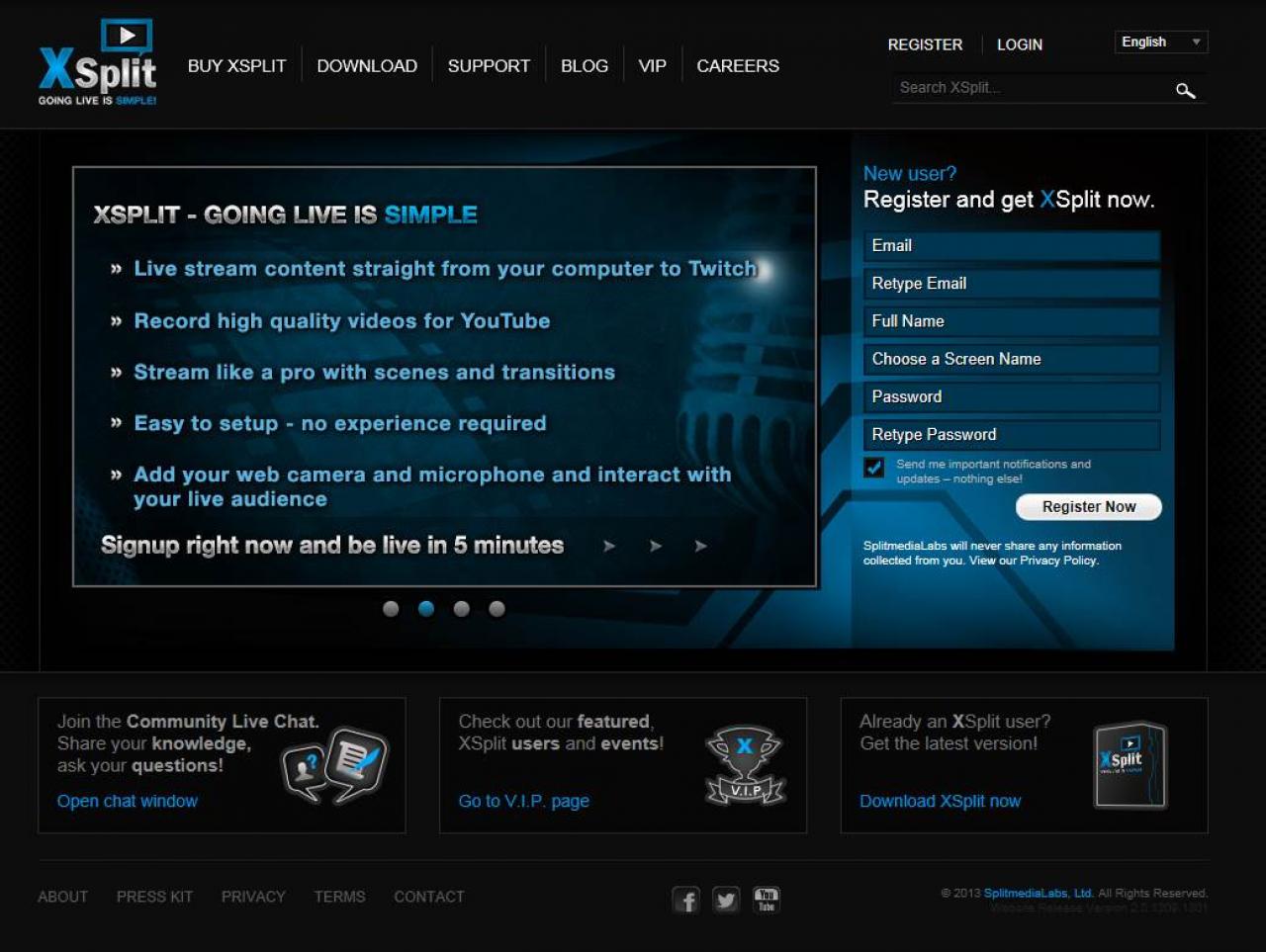Follow the Go to V.I.P. page link

point(524,801)
